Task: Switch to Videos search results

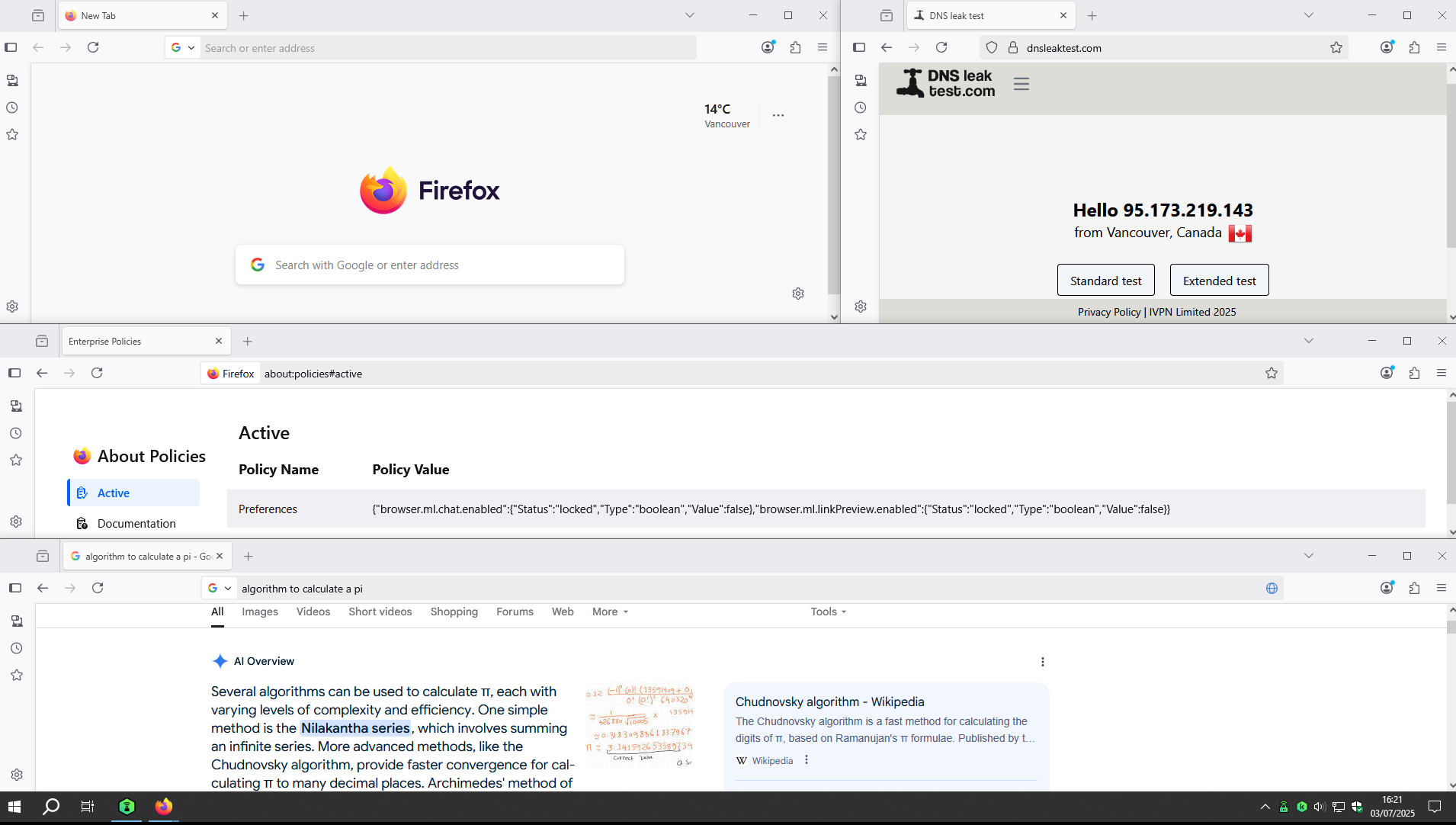Action: 313,612
